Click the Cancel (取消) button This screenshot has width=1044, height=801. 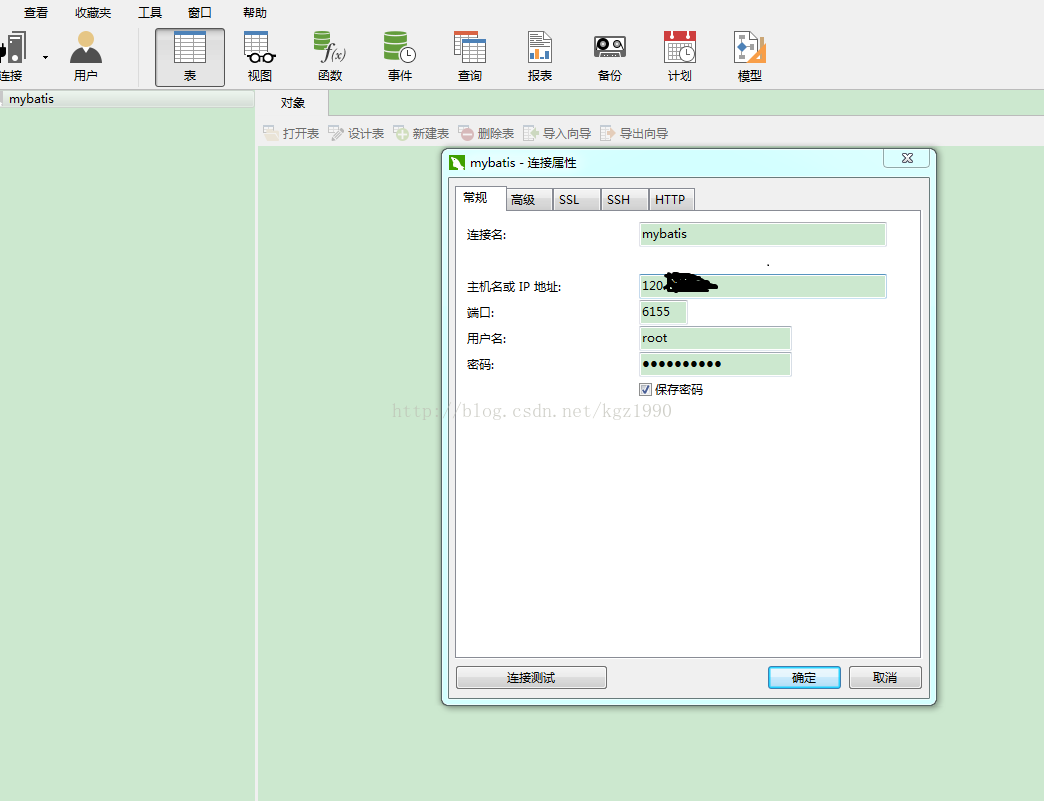tap(885, 677)
